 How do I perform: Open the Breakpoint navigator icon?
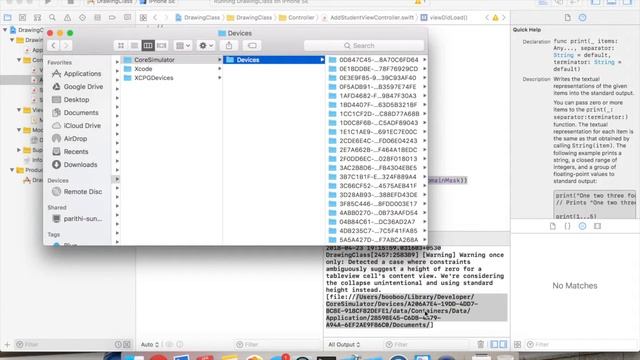coord(112,18)
